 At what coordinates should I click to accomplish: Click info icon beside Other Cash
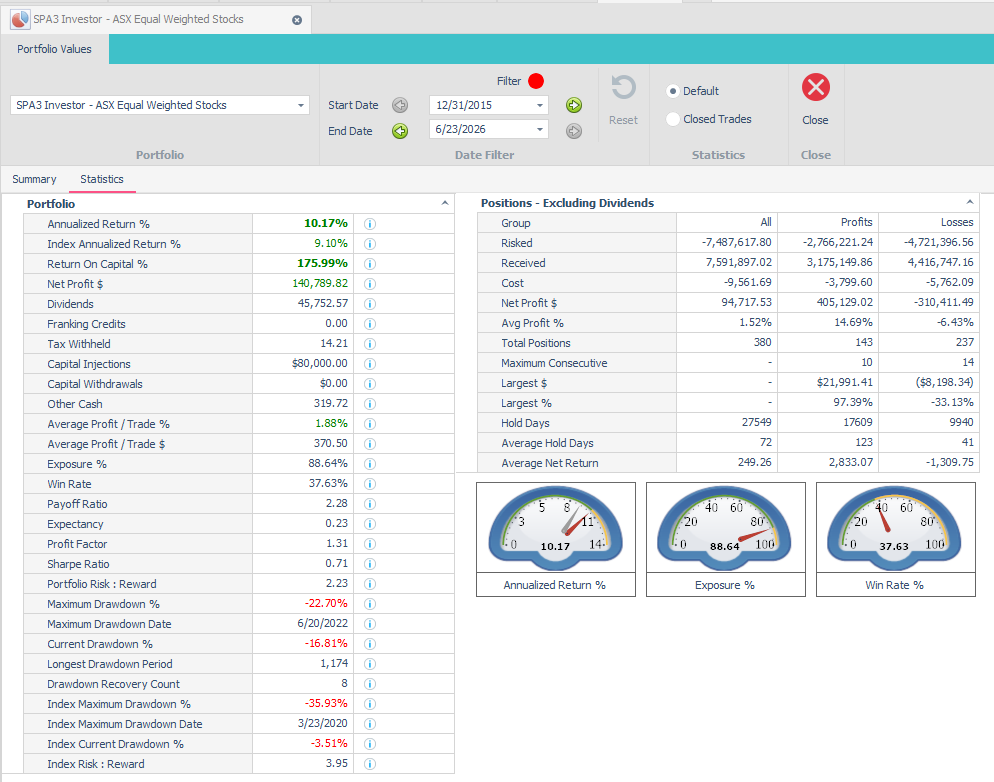pos(370,404)
